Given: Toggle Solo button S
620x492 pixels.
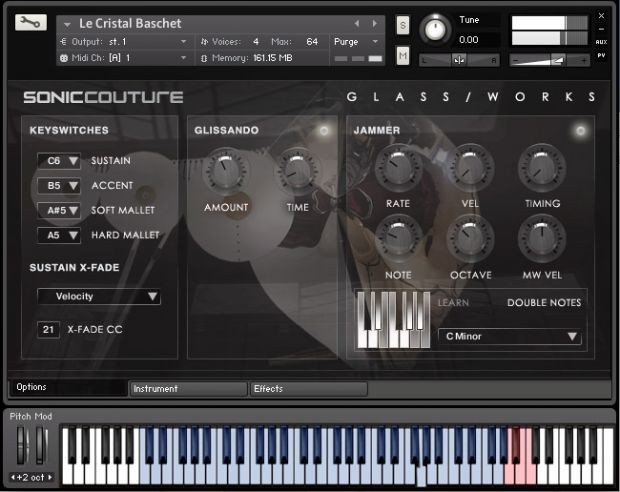Looking at the screenshot, I should [403, 26].
